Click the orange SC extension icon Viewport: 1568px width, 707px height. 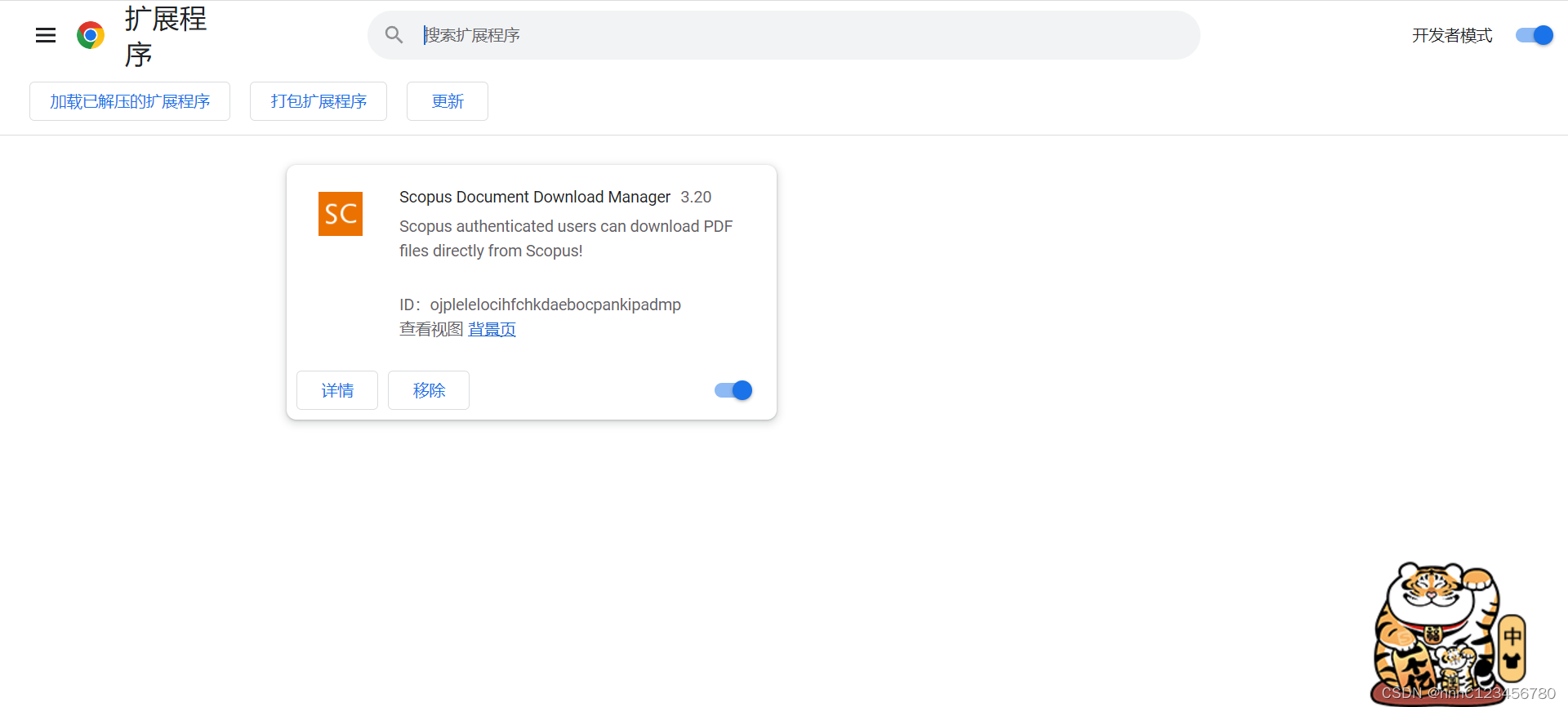pyautogui.click(x=341, y=214)
